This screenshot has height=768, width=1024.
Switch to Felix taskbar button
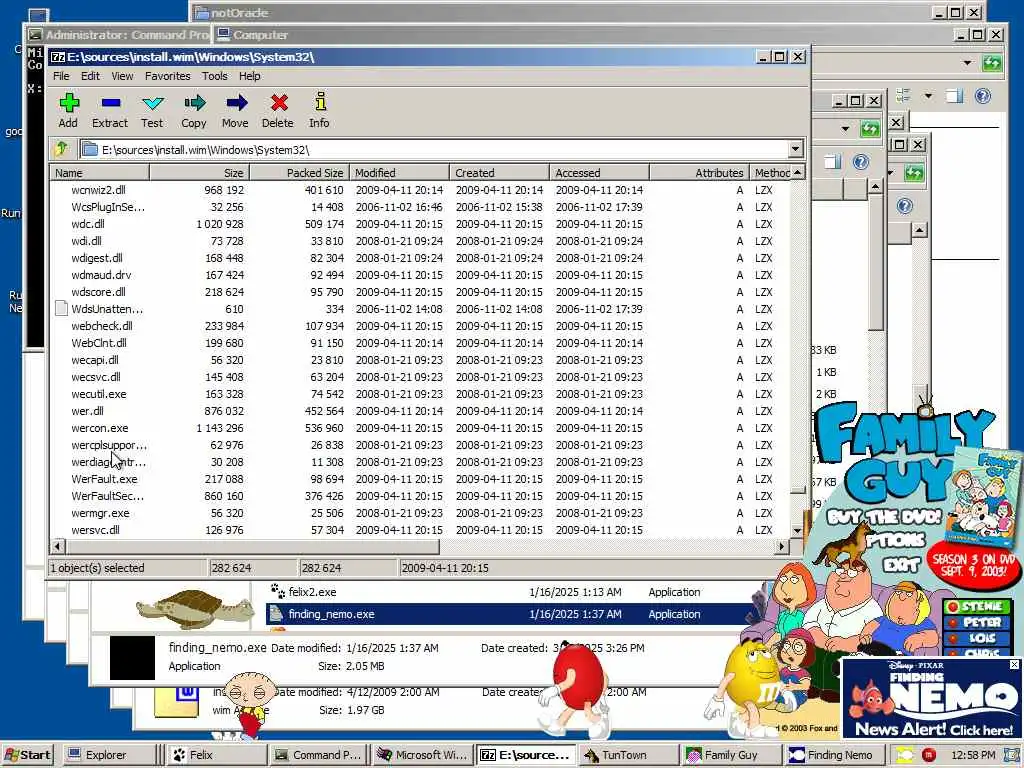click(217, 755)
